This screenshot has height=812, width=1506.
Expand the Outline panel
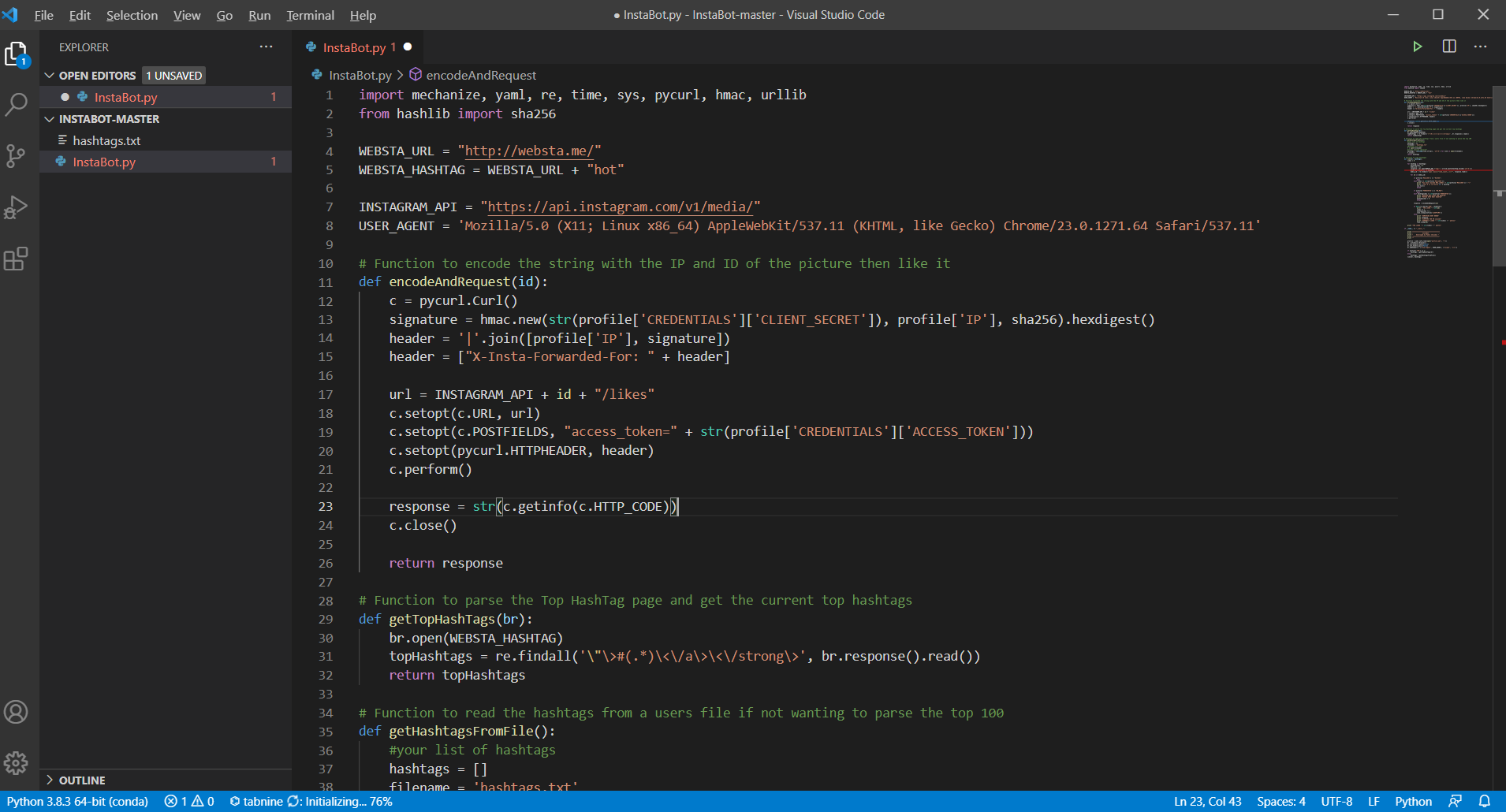(x=82, y=780)
